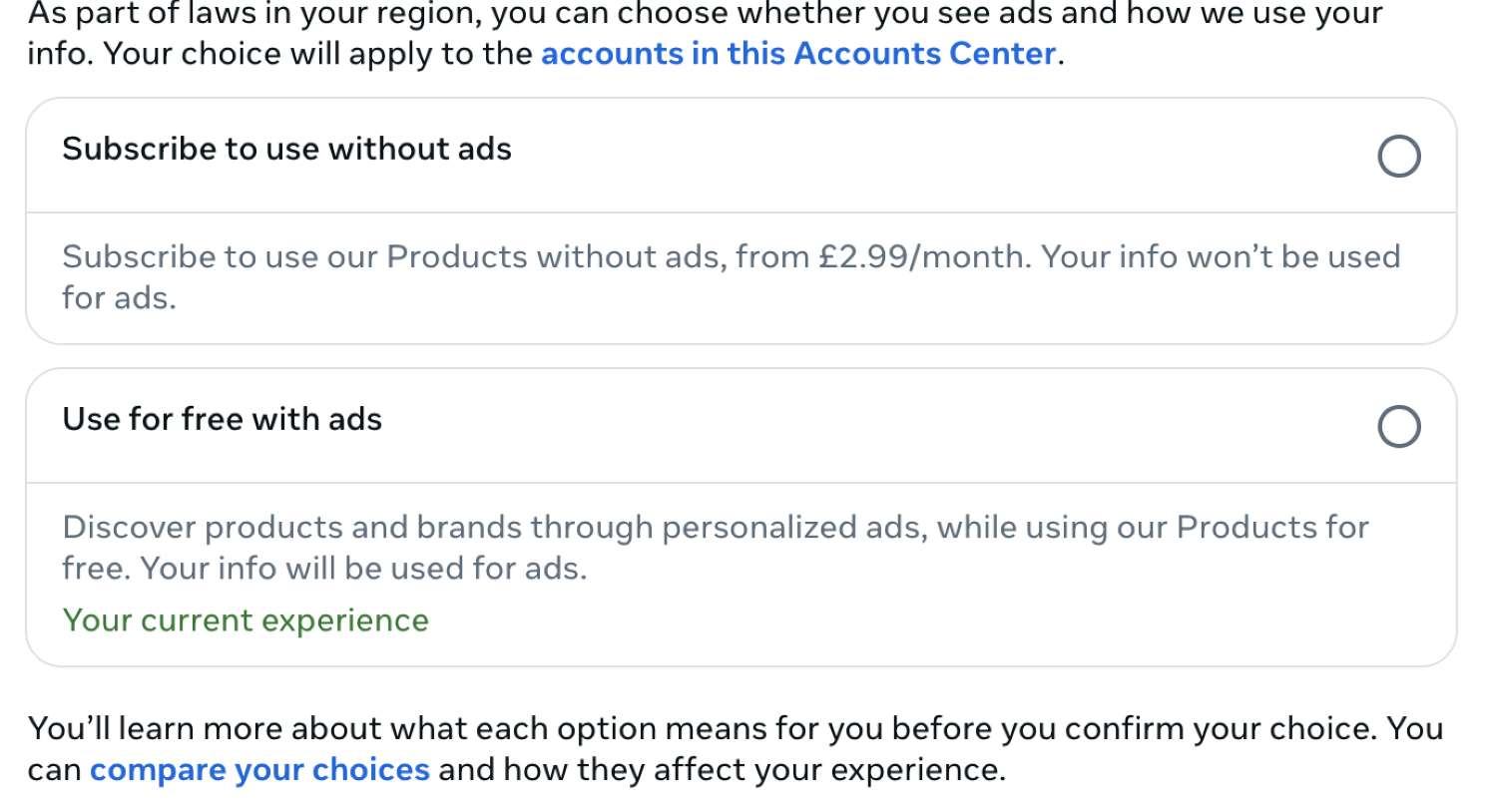Viewport: 1485px width, 812px height.
Task: Click the Your current experience green label
Action: tap(246, 620)
